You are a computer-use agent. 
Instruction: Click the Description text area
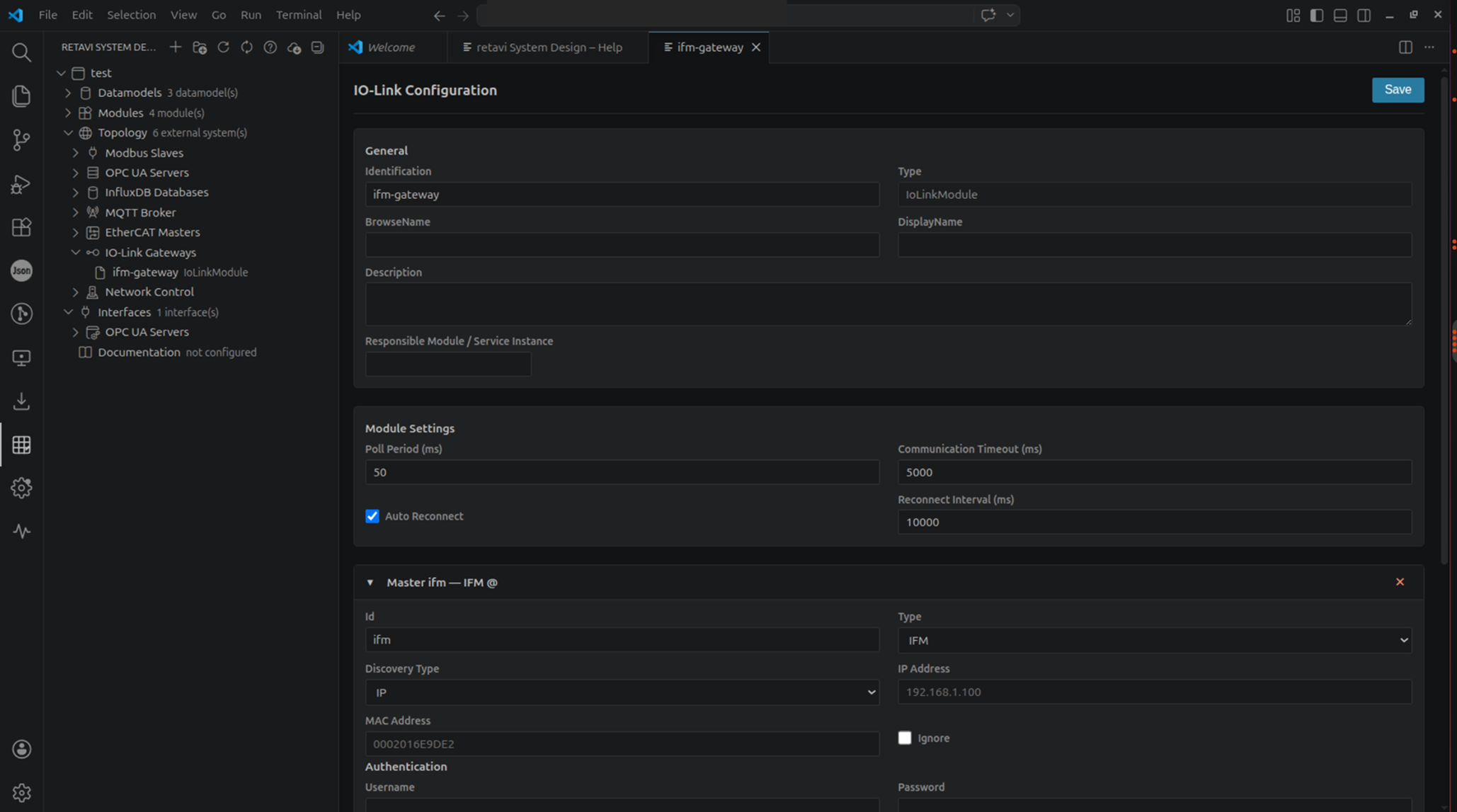[888, 304]
